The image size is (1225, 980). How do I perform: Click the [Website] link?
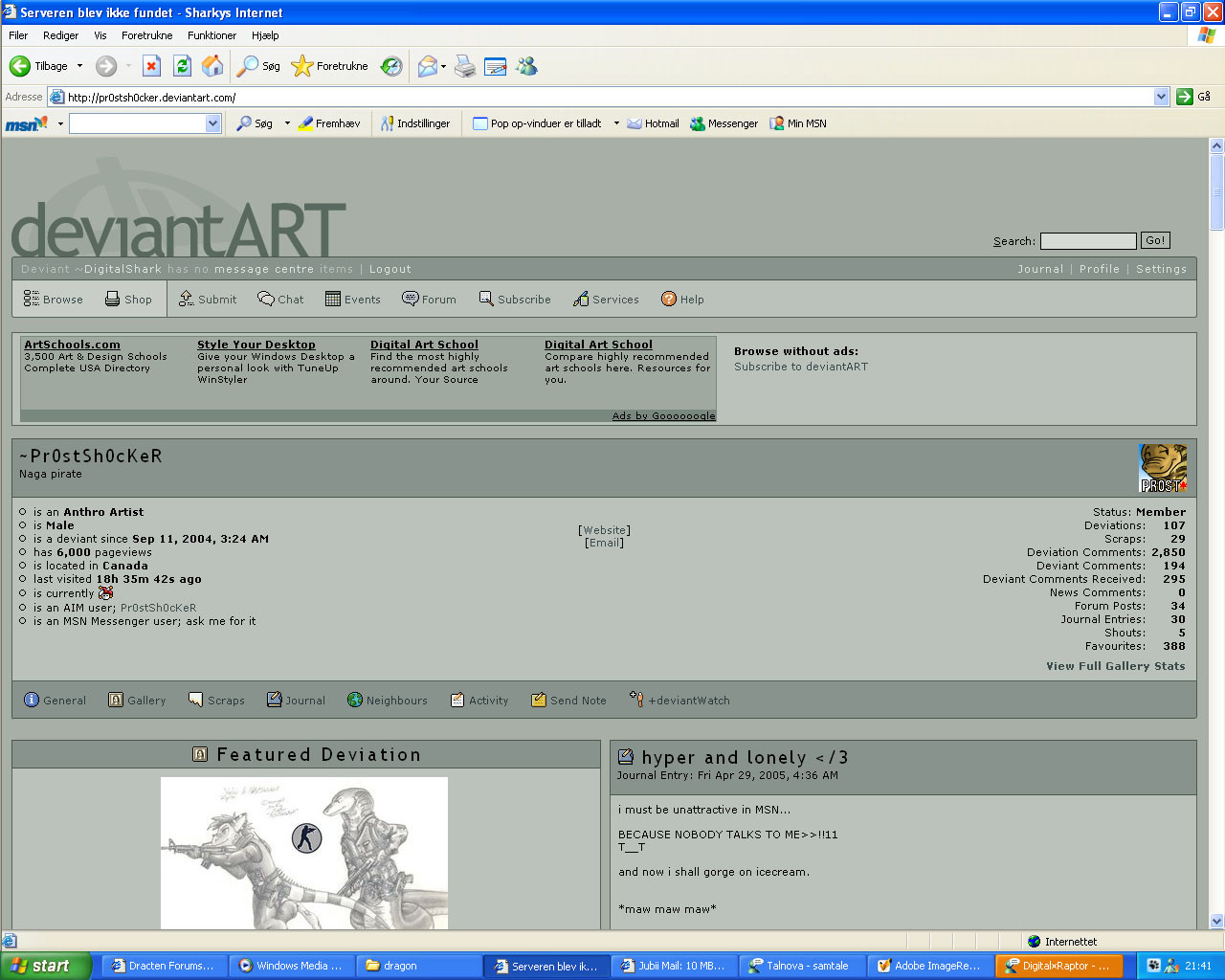(604, 530)
